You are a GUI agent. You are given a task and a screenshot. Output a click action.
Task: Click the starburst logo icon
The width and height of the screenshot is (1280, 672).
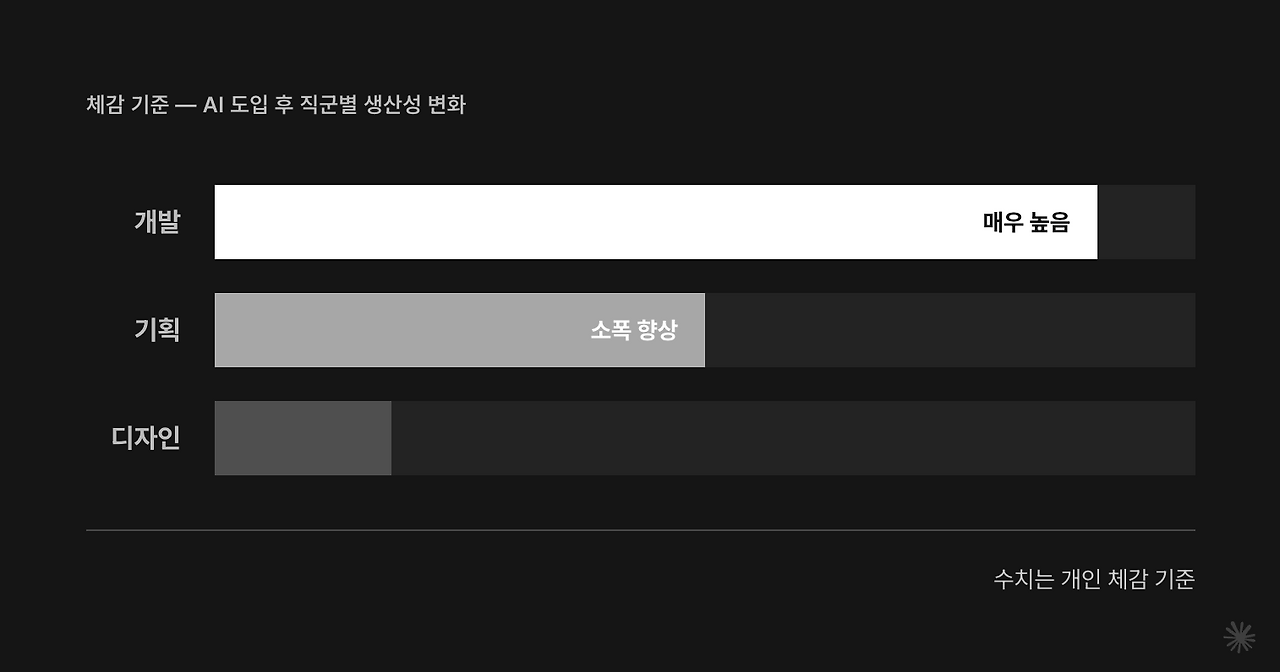[1239, 637]
